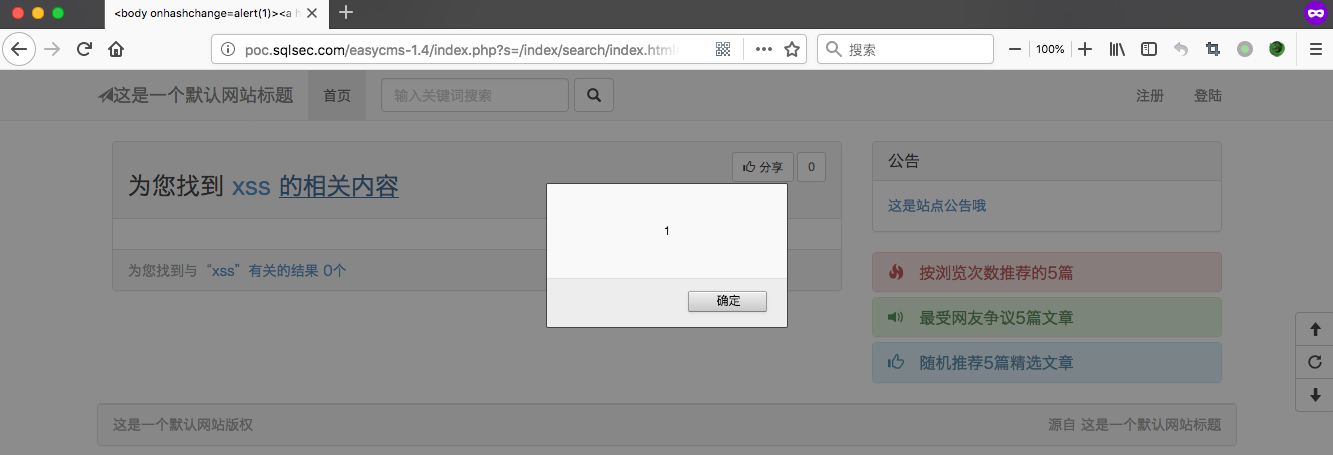Click the 的相关内容 underlined link
The image size is (1333, 455).
point(339,186)
